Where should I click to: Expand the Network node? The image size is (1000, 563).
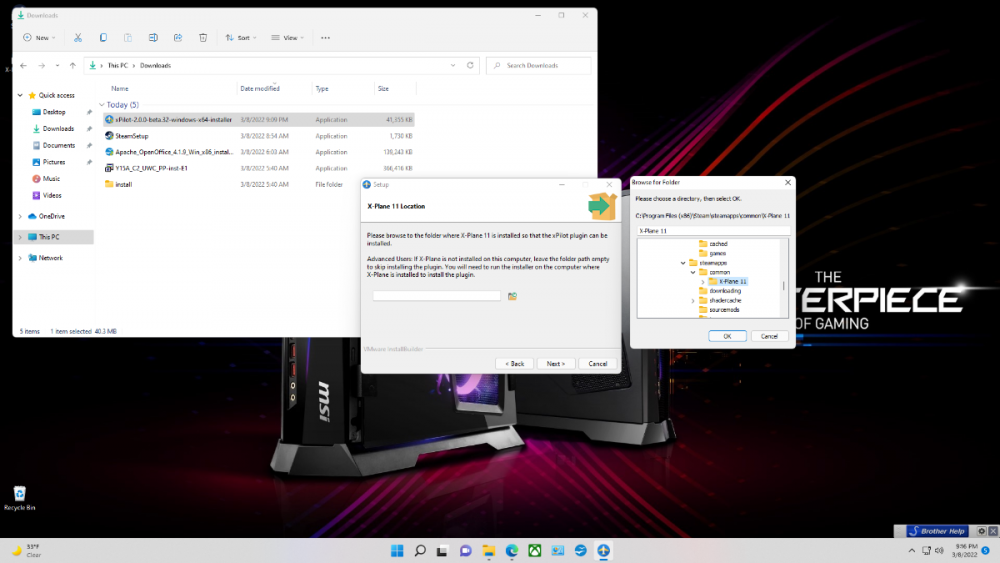(20, 258)
